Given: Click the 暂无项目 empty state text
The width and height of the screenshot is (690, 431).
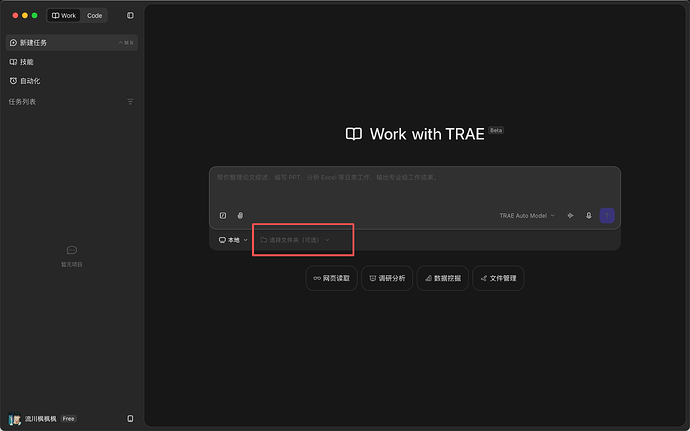Looking at the screenshot, I should pos(72,265).
